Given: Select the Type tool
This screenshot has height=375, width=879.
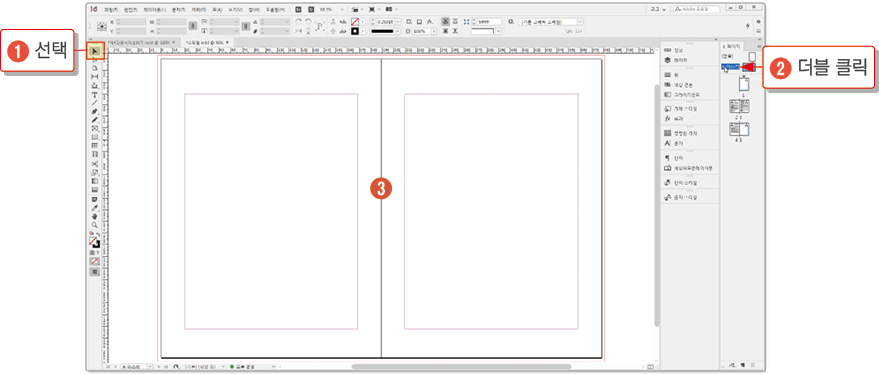Looking at the screenshot, I should tap(95, 95).
